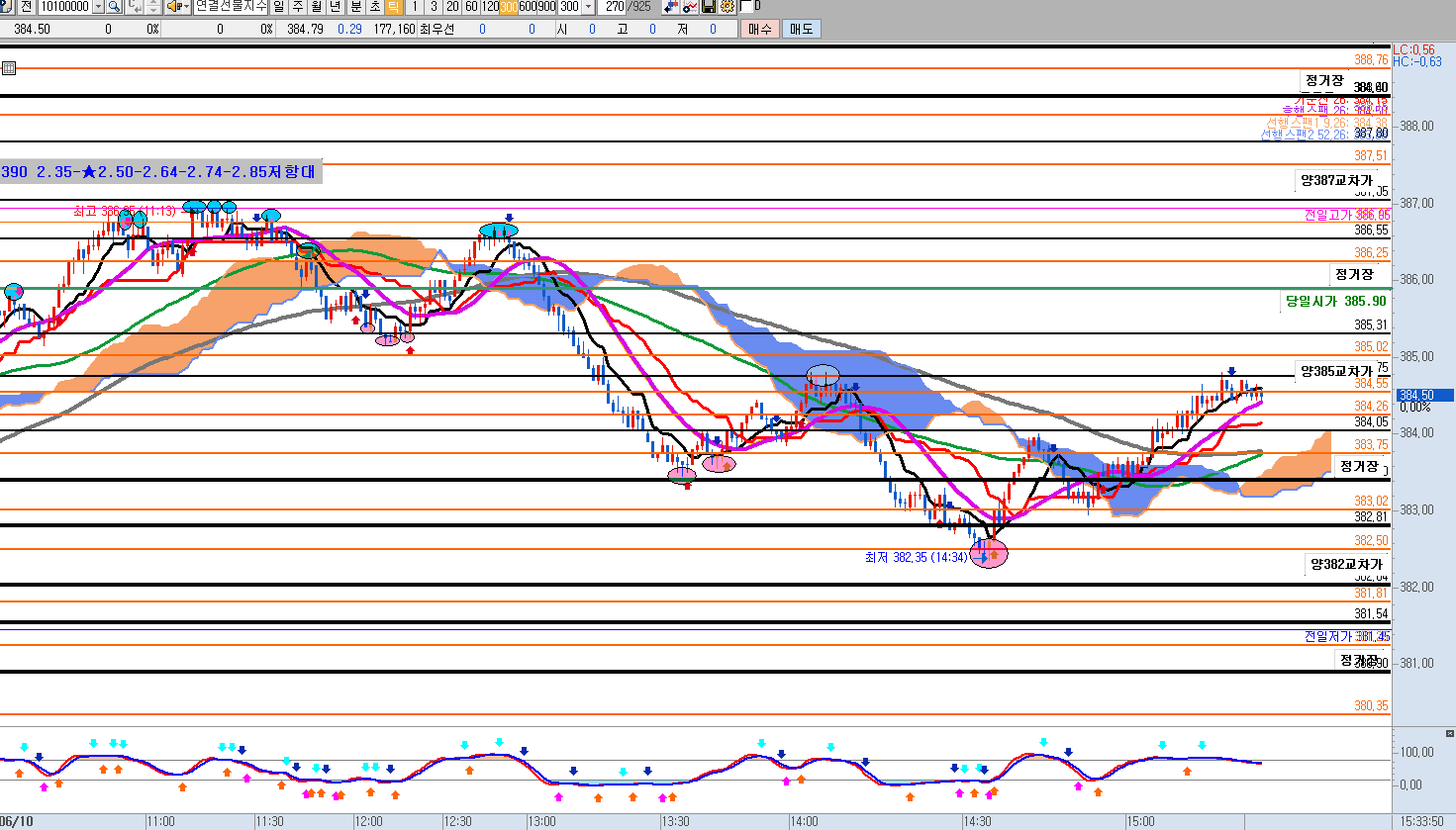Click the volume value 177,160

(394, 29)
